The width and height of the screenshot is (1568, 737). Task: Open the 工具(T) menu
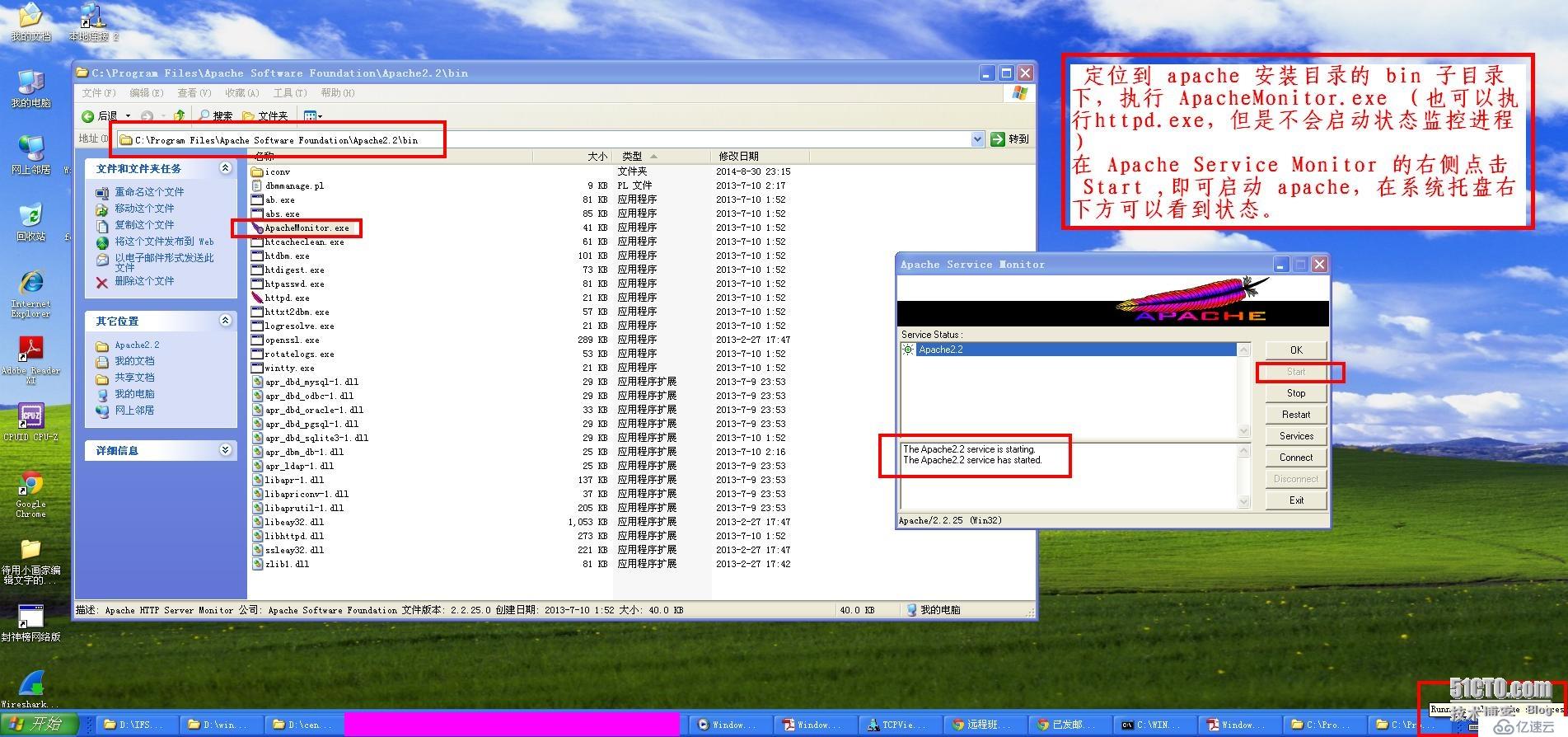point(290,93)
